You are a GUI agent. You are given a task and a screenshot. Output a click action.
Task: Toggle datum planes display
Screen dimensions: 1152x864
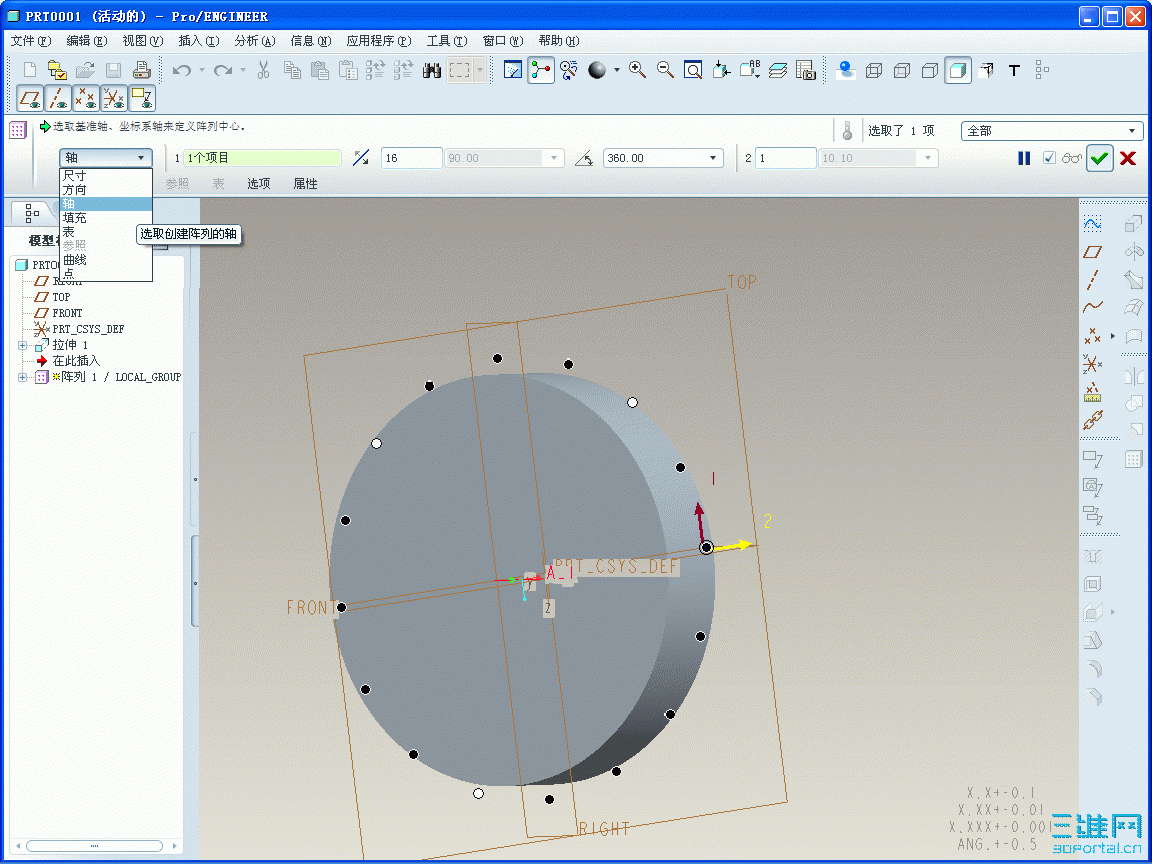point(30,98)
